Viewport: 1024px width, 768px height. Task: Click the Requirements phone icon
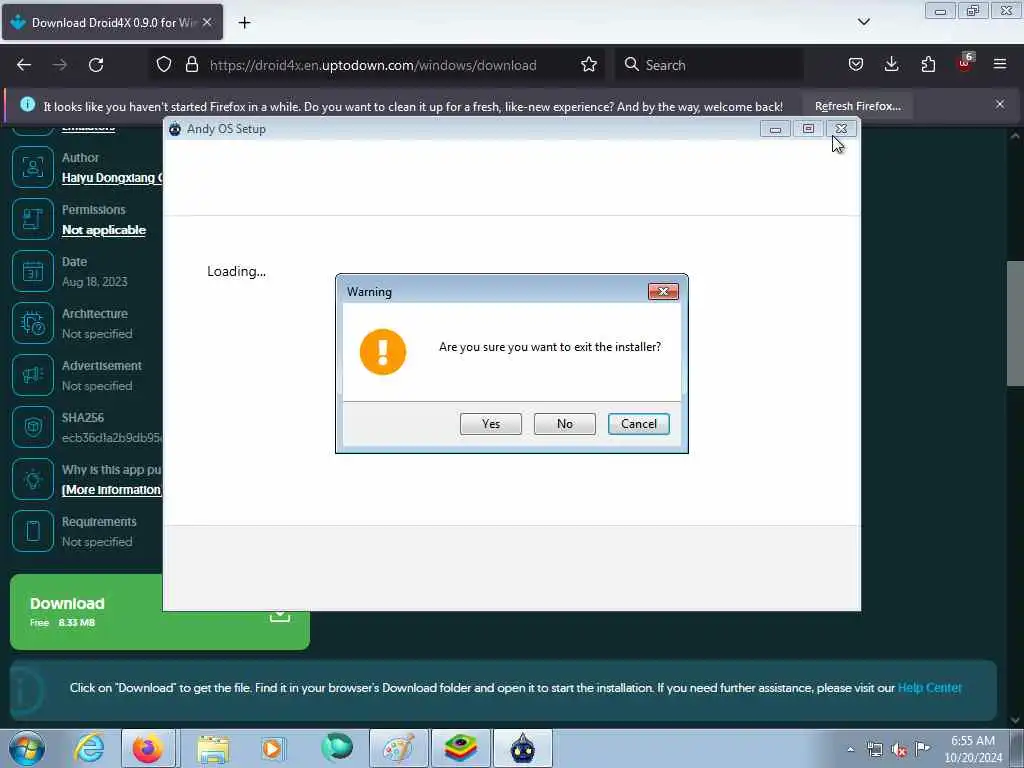[33, 531]
